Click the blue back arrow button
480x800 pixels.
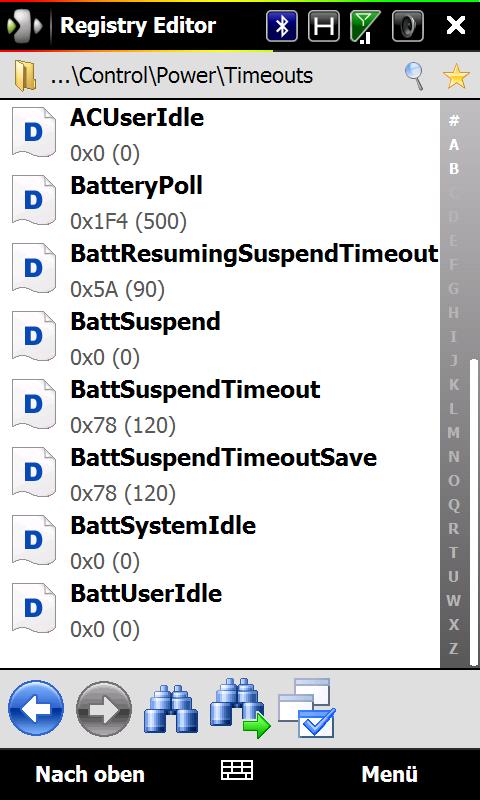(x=36, y=708)
